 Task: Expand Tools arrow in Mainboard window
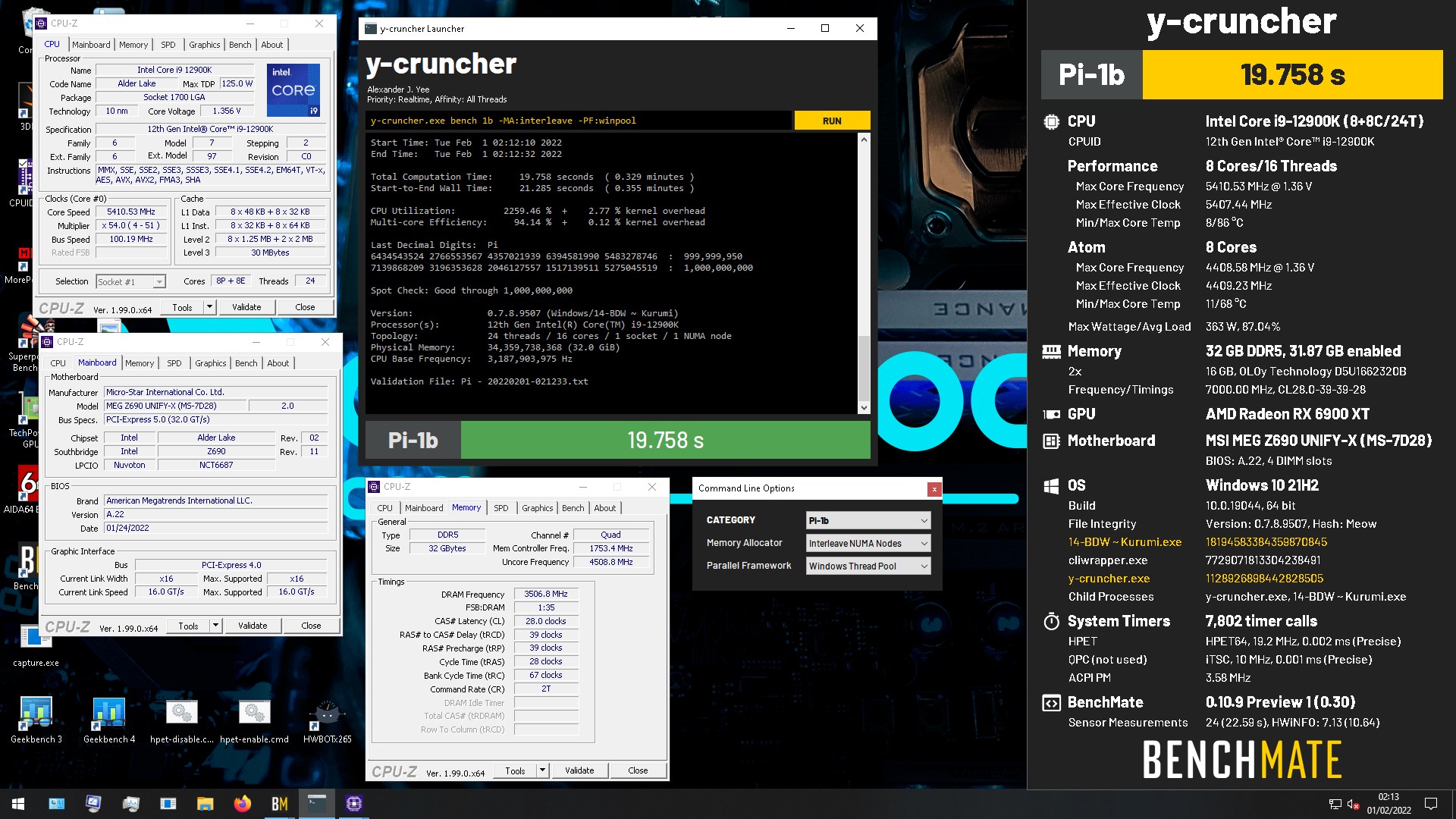215,626
